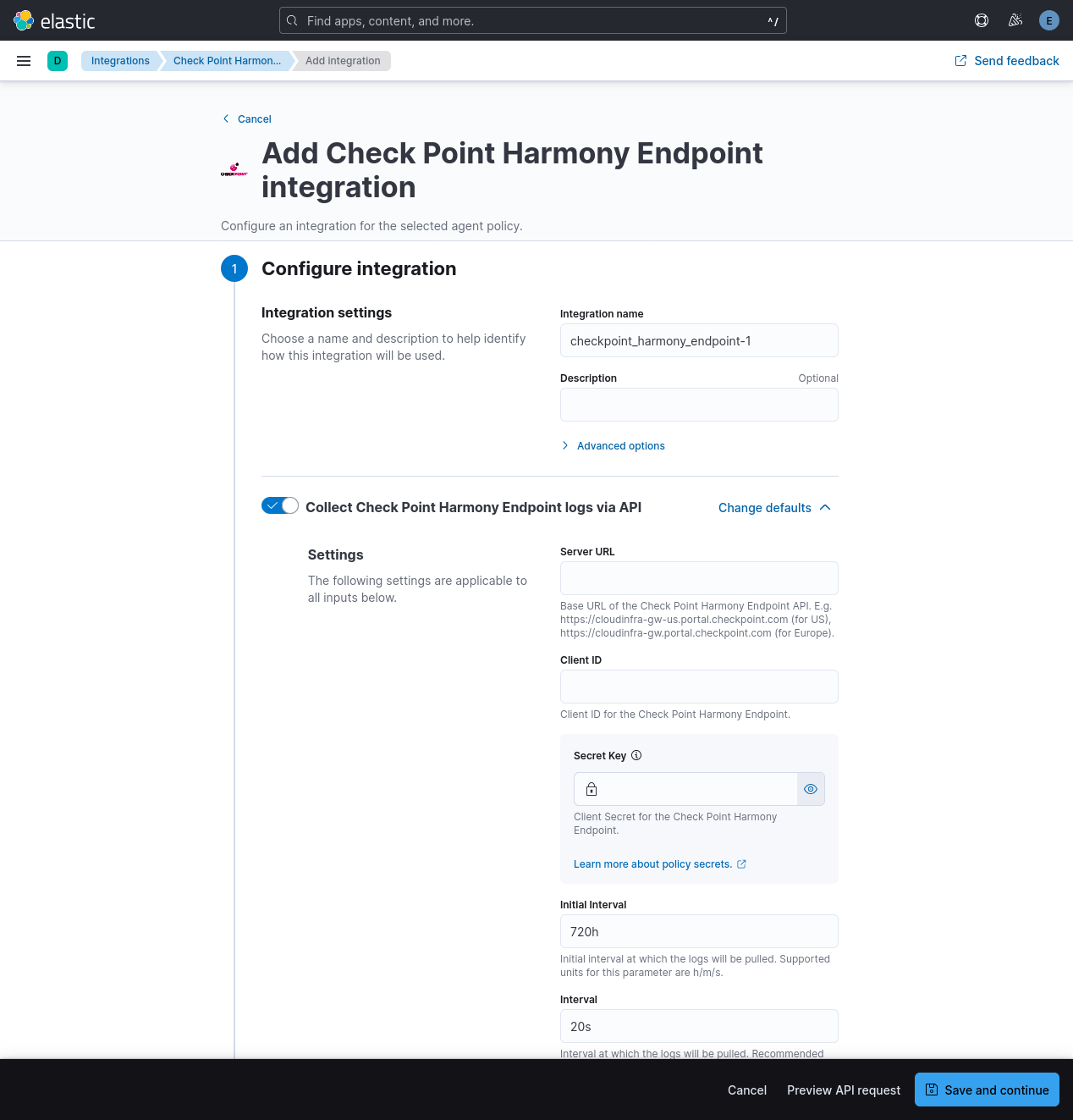Follow the Learn more about policy secrets link

(x=652, y=863)
